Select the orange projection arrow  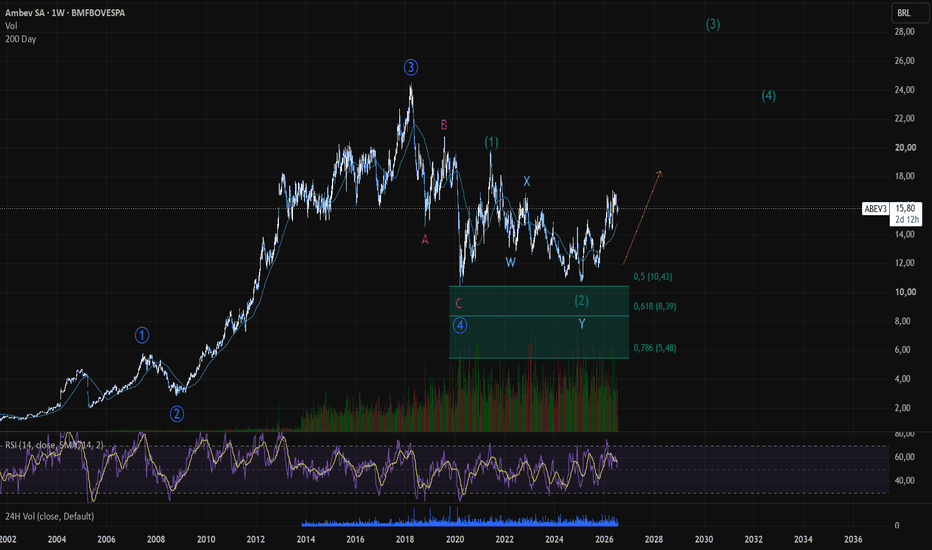642,218
